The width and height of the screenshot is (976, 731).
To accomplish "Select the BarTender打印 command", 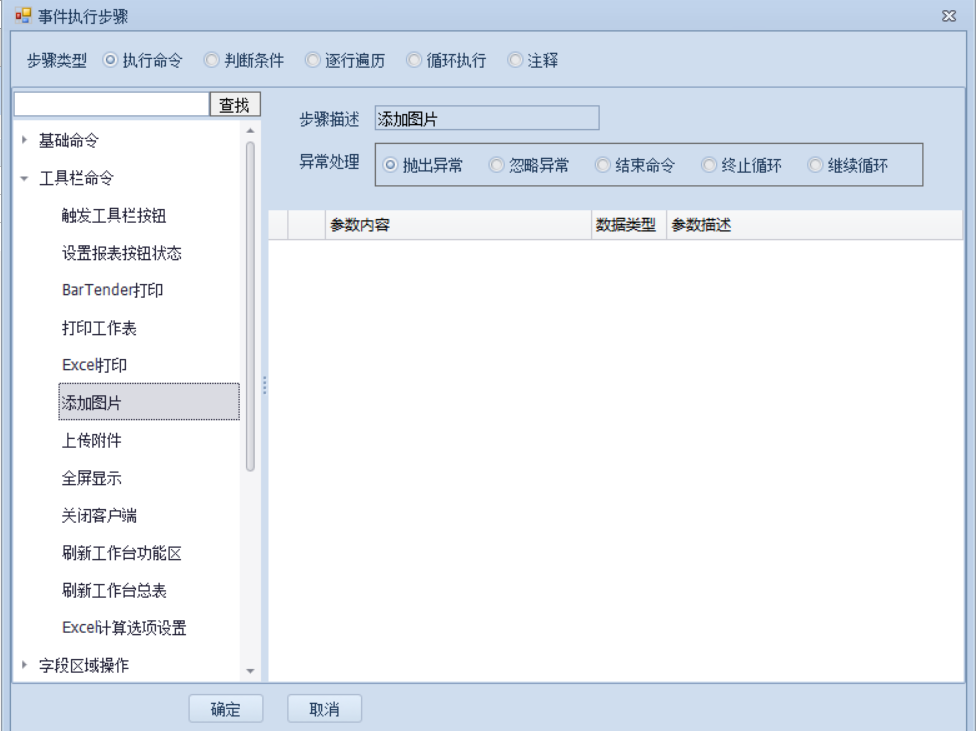I will point(112,291).
